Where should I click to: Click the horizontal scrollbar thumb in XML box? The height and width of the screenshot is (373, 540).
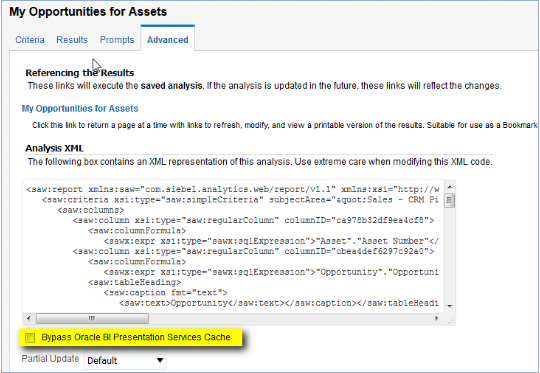click(92, 318)
